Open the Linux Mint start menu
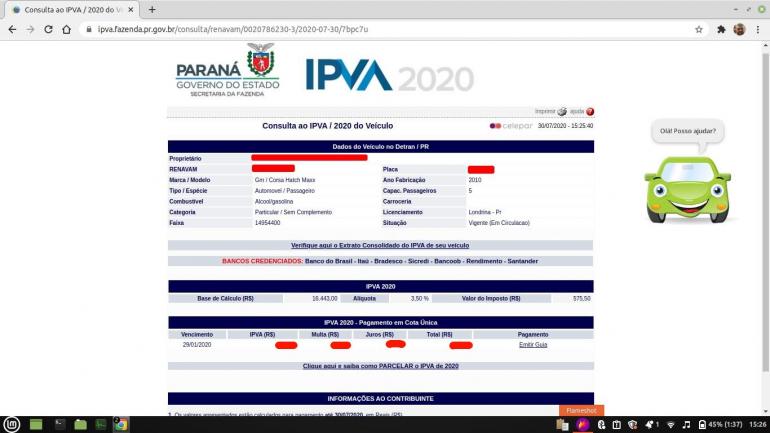This screenshot has width=770, height=433. point(12,424)
